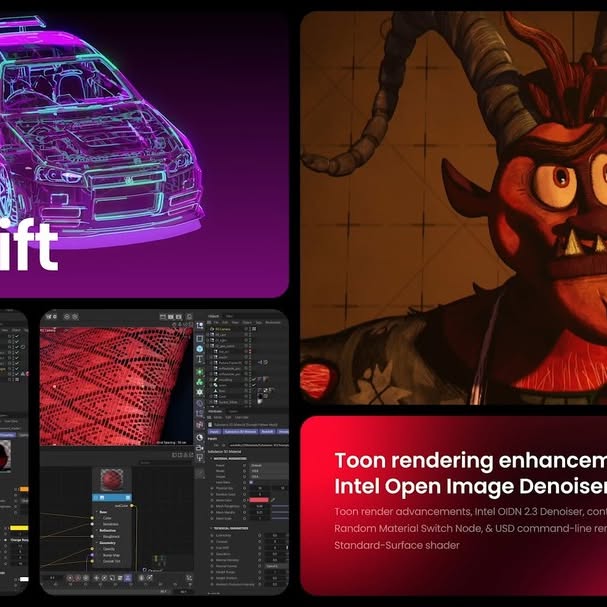Click the camera icon in the vertical toolbar

click(x=200, y=448)
